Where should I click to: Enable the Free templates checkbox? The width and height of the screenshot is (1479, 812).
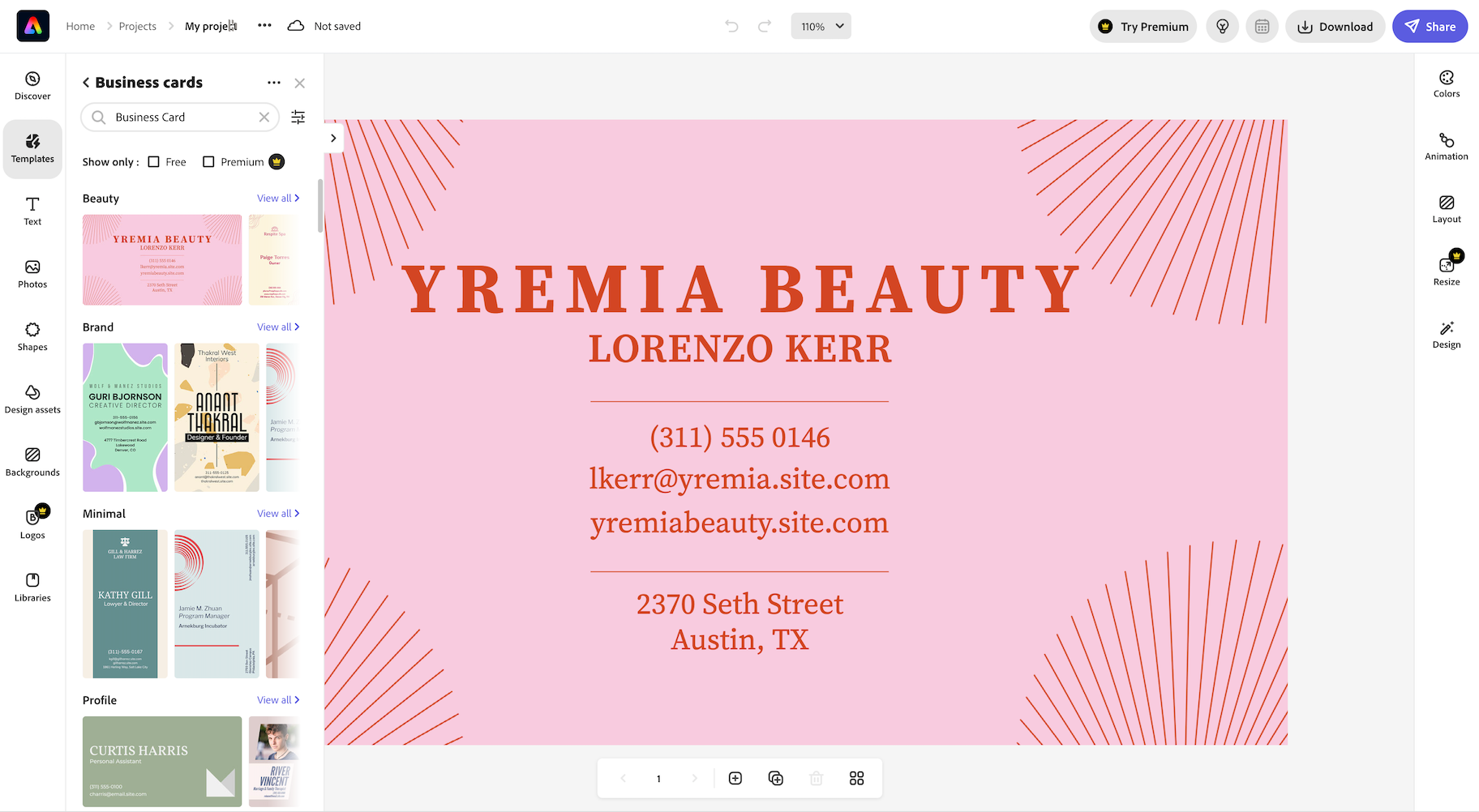click(x=154, y=162)
